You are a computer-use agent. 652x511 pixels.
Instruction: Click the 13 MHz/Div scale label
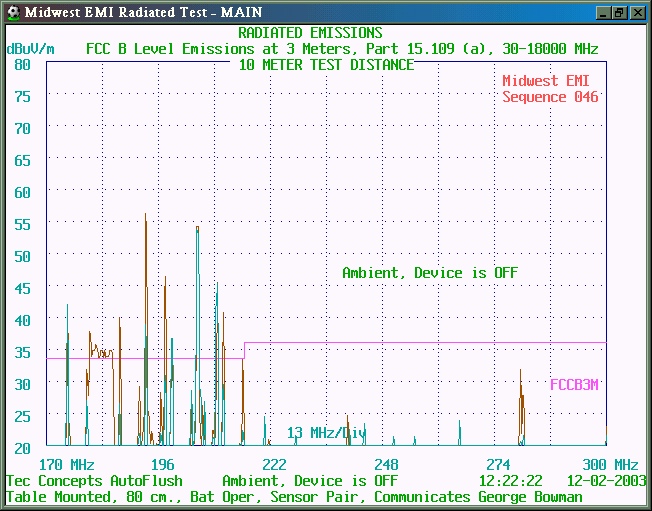coord(327,433)
